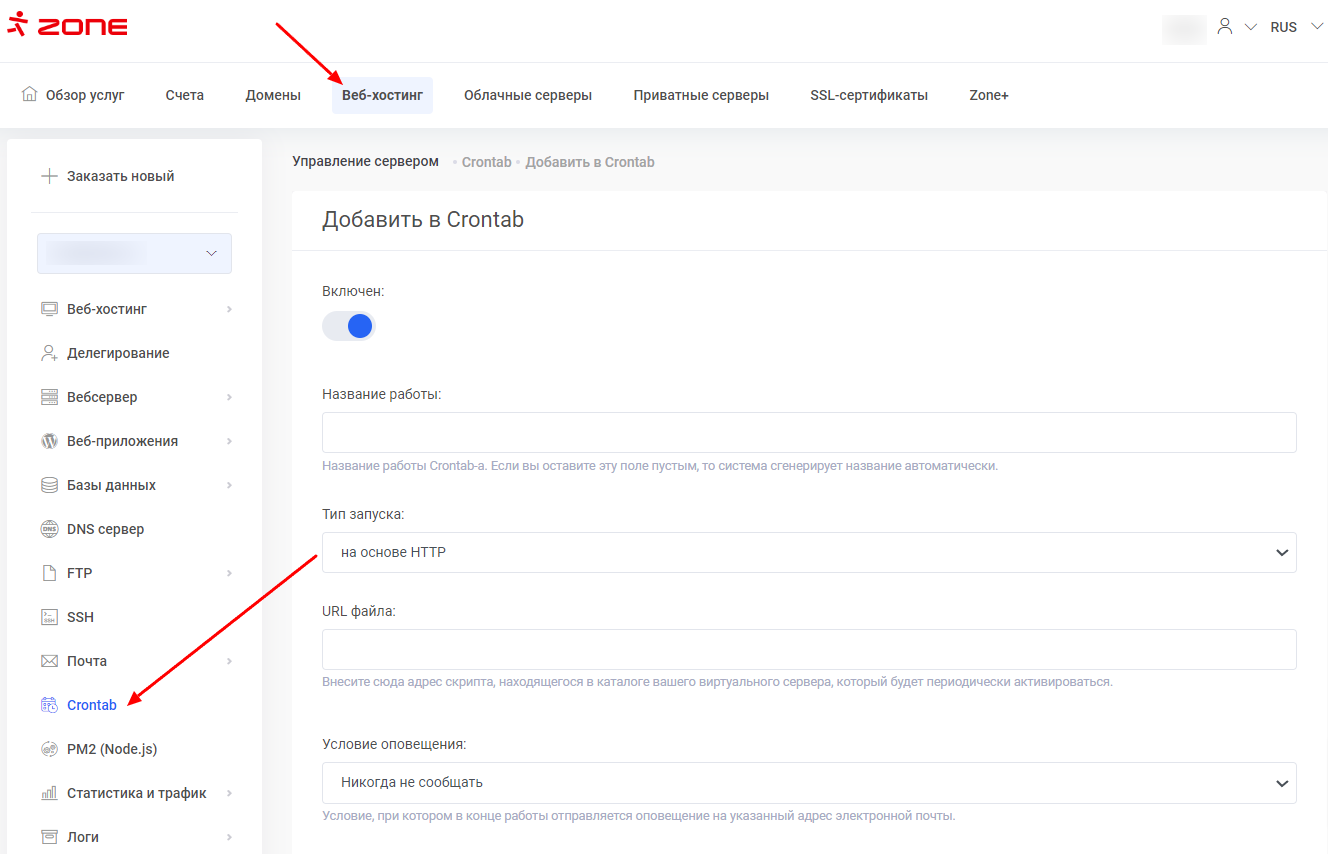Image resolution: width=1328 pixels, height=854 pixels.
Task: Click the DNS сервер sidebar icon
Action: coord(49,529)
